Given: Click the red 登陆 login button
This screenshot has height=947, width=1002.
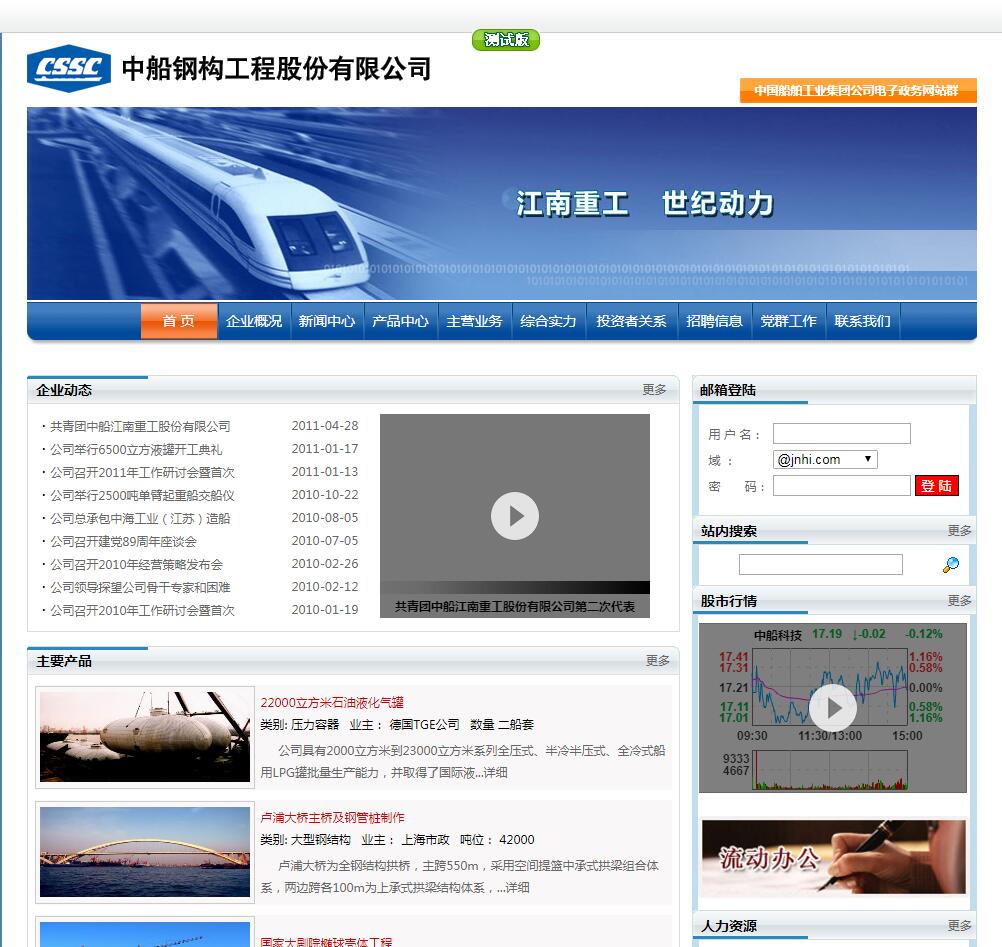Looking at the screenshot, I should click(x=936, y=486).
